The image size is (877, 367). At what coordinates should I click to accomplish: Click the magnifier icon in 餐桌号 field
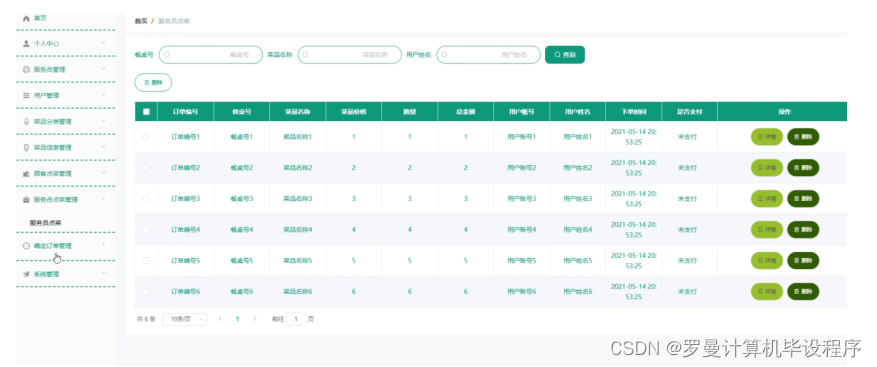pos(167,55)
